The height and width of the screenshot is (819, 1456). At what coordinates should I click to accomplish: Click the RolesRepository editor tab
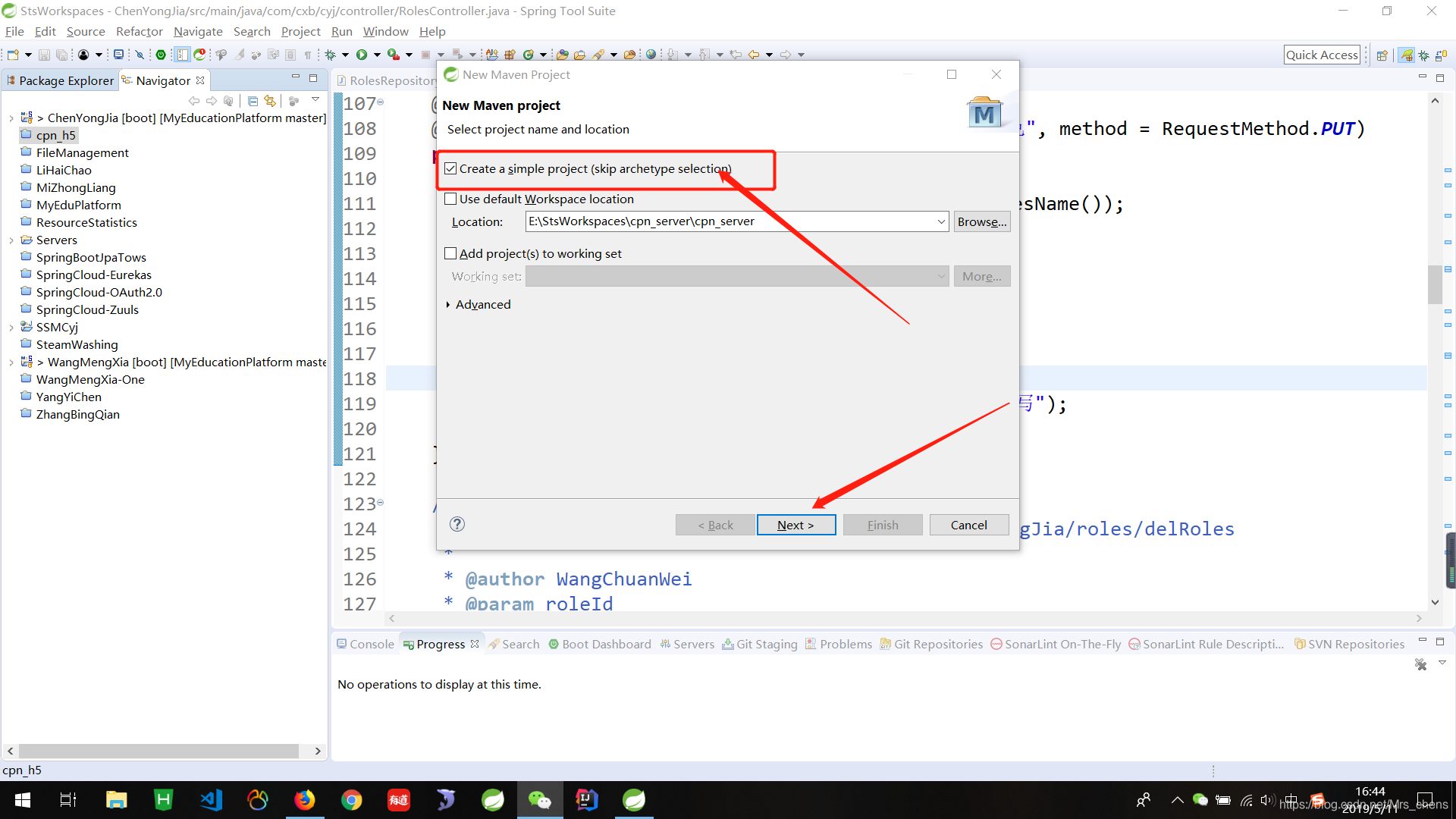(x=387, y=80)
